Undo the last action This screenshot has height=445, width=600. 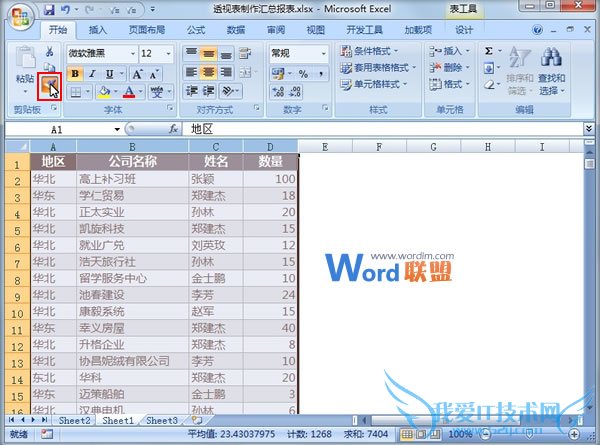click(x=65, y=10)
